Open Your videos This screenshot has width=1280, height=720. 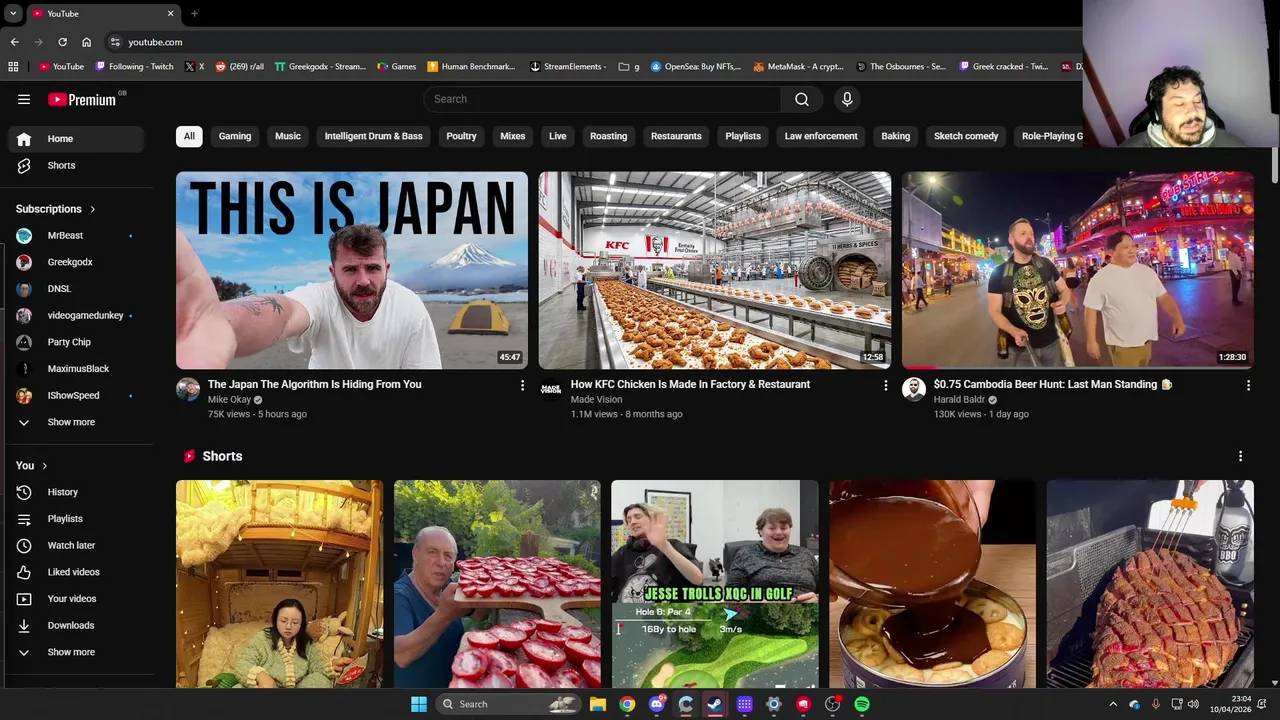[78, 599]
